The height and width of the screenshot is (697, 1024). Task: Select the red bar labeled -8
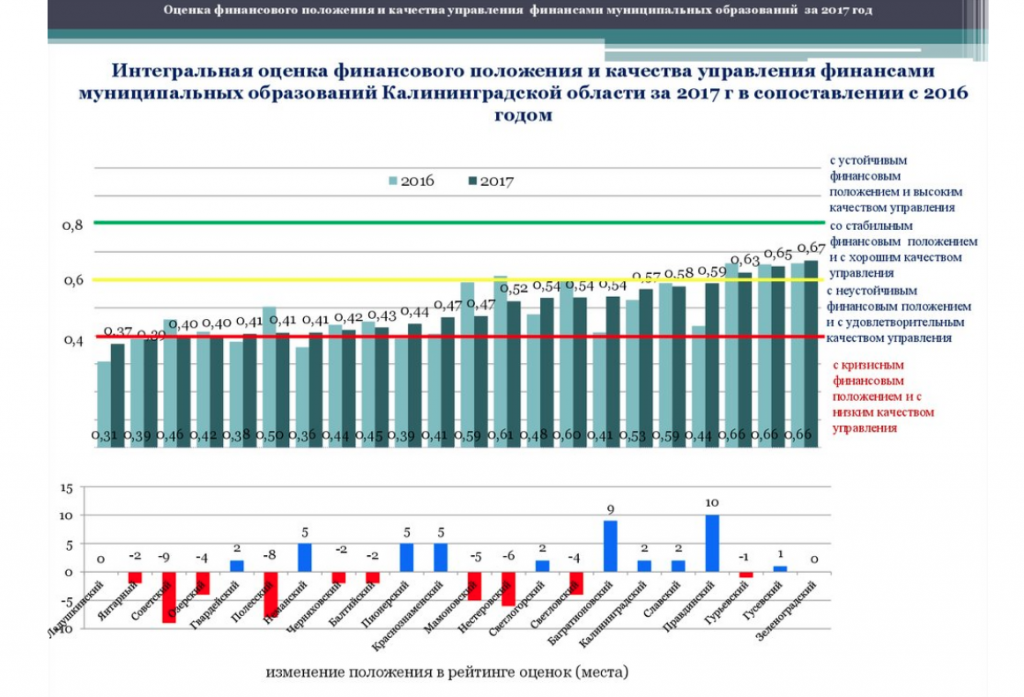270,594
